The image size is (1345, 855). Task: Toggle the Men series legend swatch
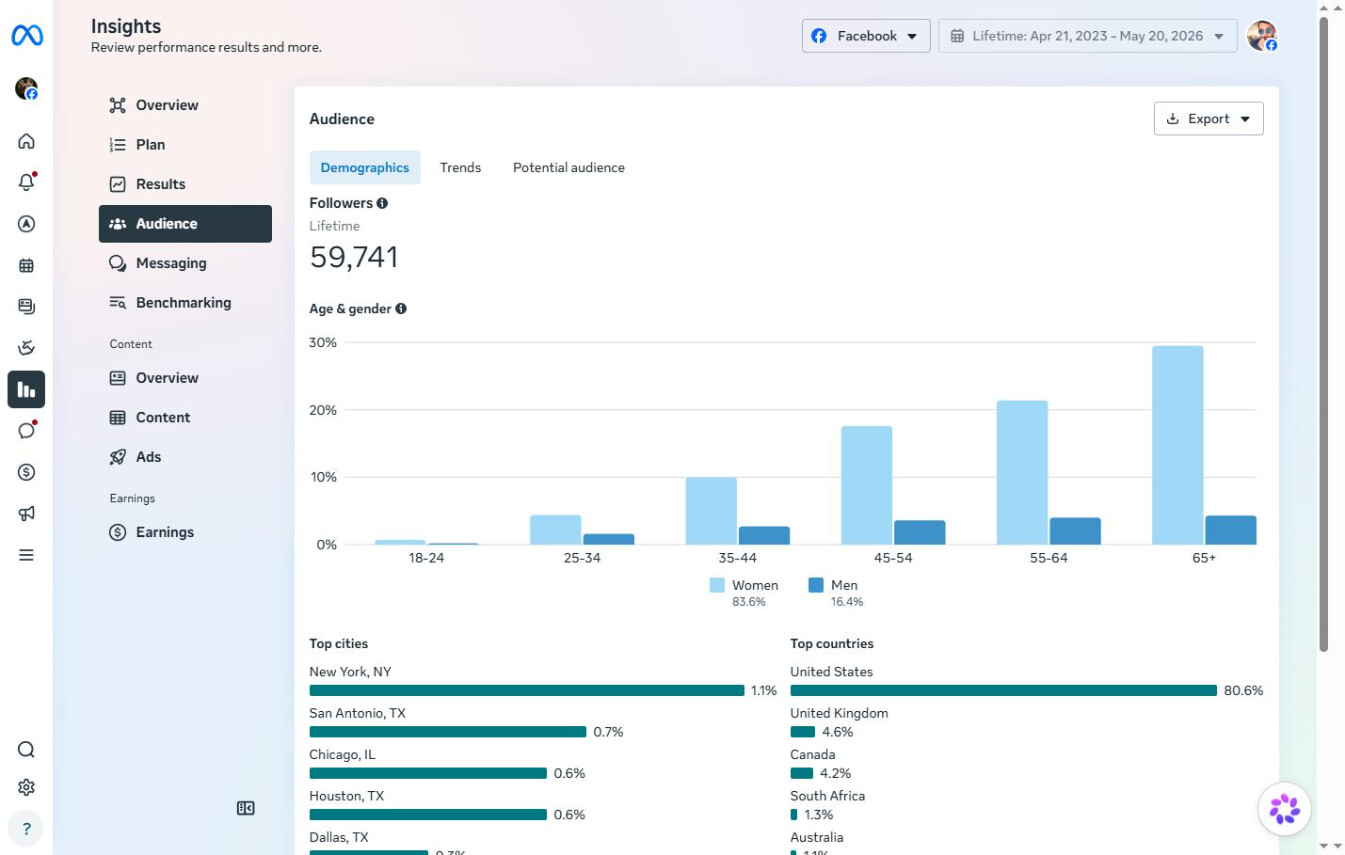[x=816, y=585]
